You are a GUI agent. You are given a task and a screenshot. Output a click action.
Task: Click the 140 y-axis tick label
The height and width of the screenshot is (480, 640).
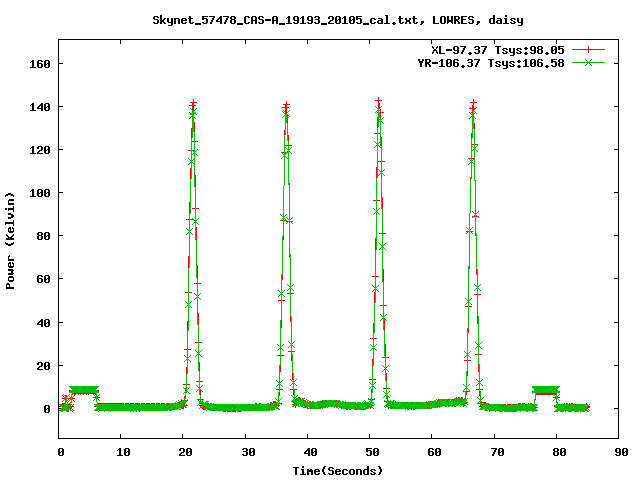(x=40, y=107)
